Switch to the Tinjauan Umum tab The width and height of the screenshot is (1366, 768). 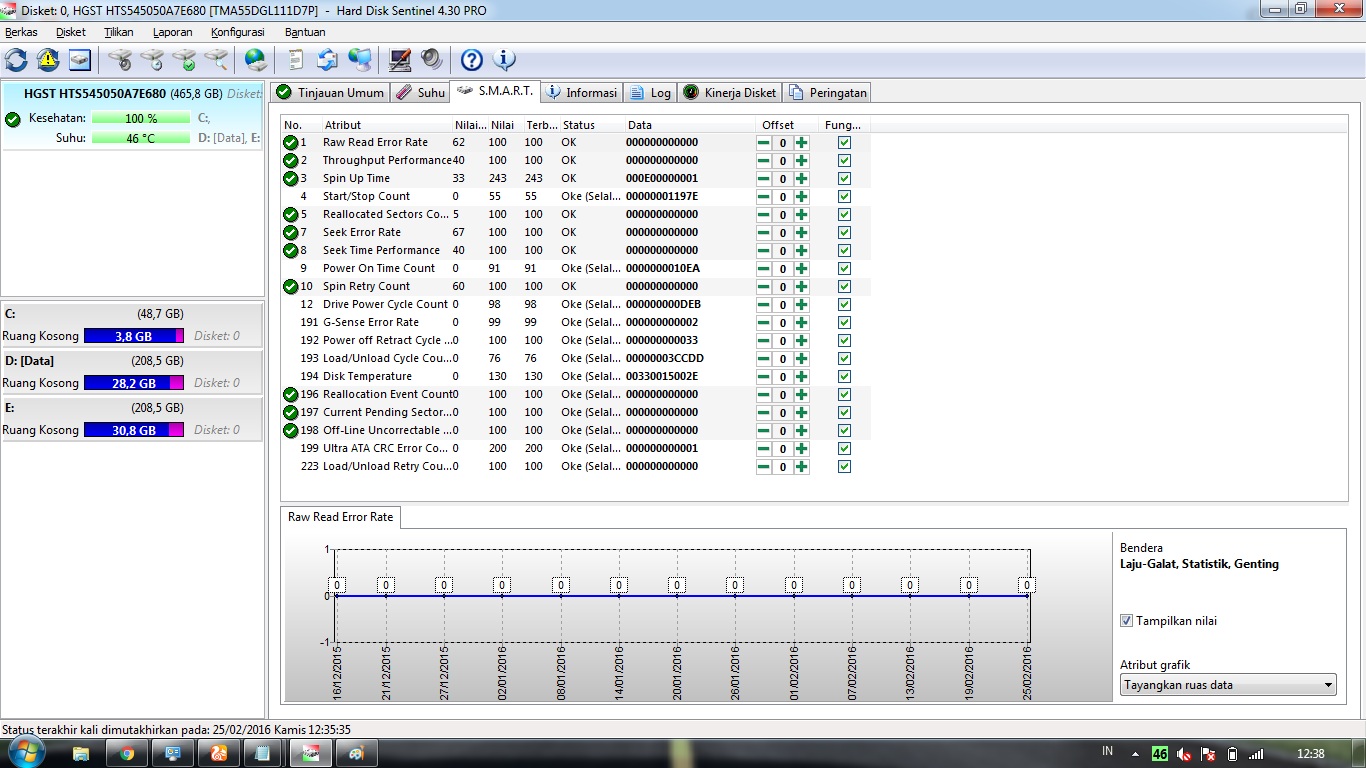tap(330, 92)
